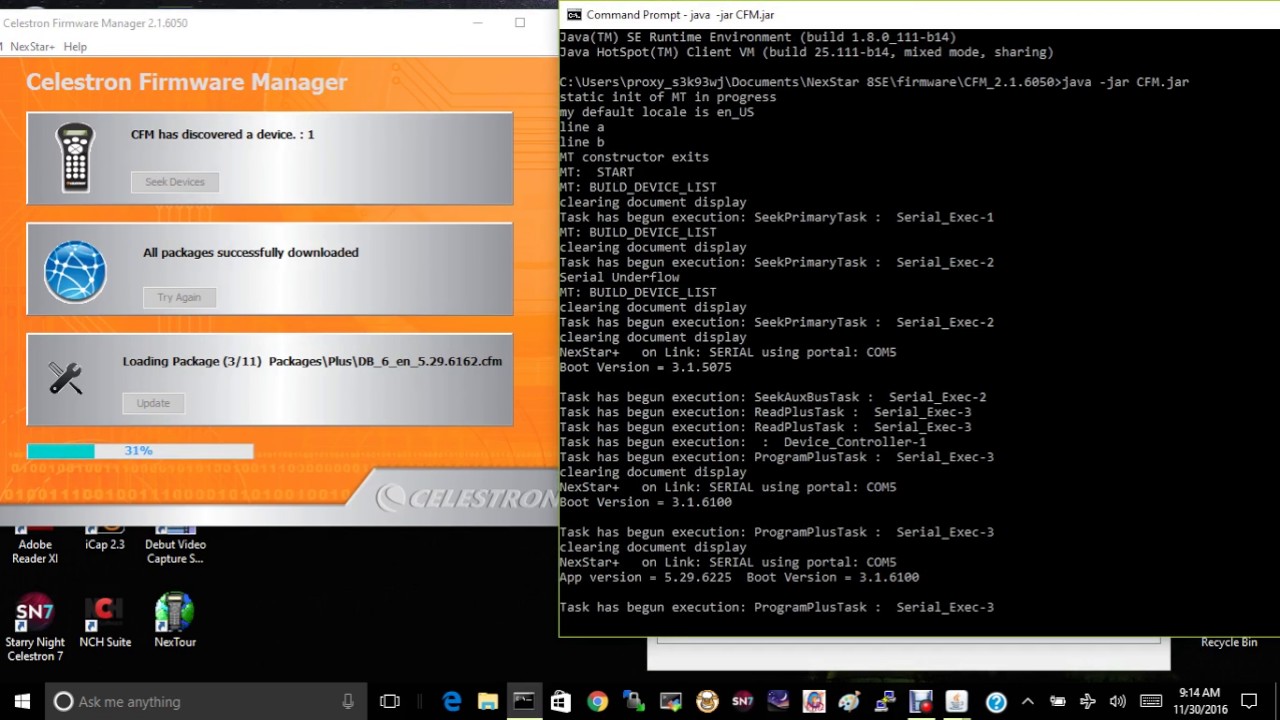Image resolution: width=1280 pixels, height=720 pixels.
Task: Click 'All packages successfully downloaded' text
Action: tap(250, 252)
